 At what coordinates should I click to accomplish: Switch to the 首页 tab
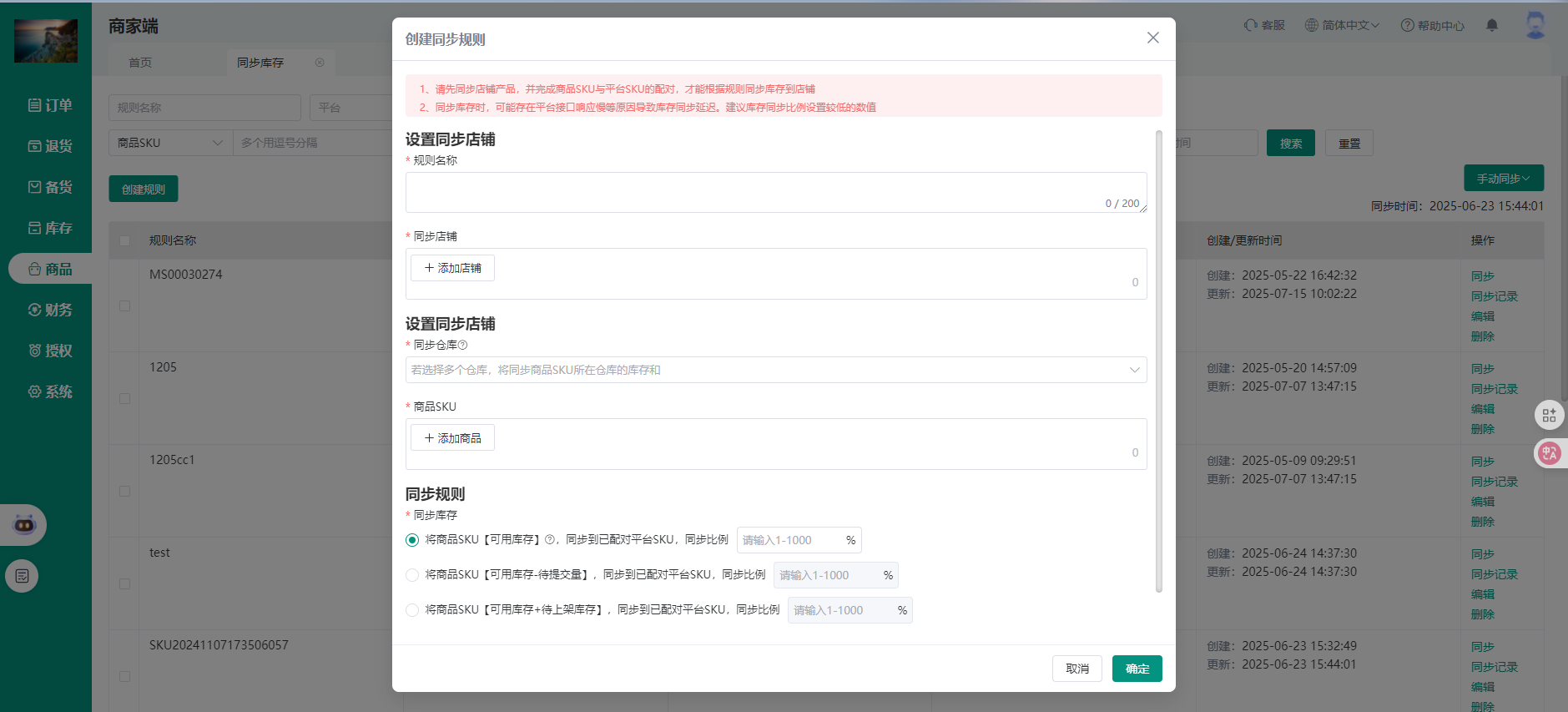pyautogui.click(x=140, y=63)
